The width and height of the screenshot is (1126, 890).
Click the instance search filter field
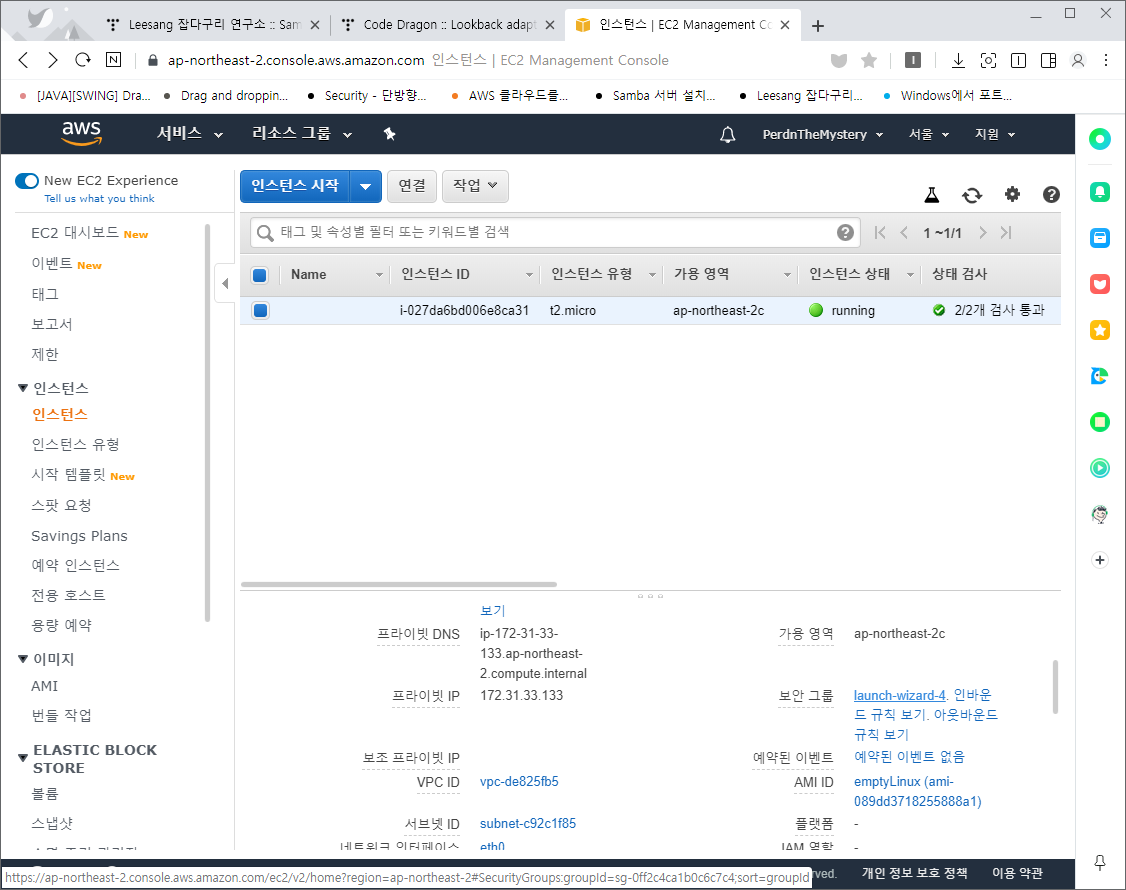(x=557, y=232)
